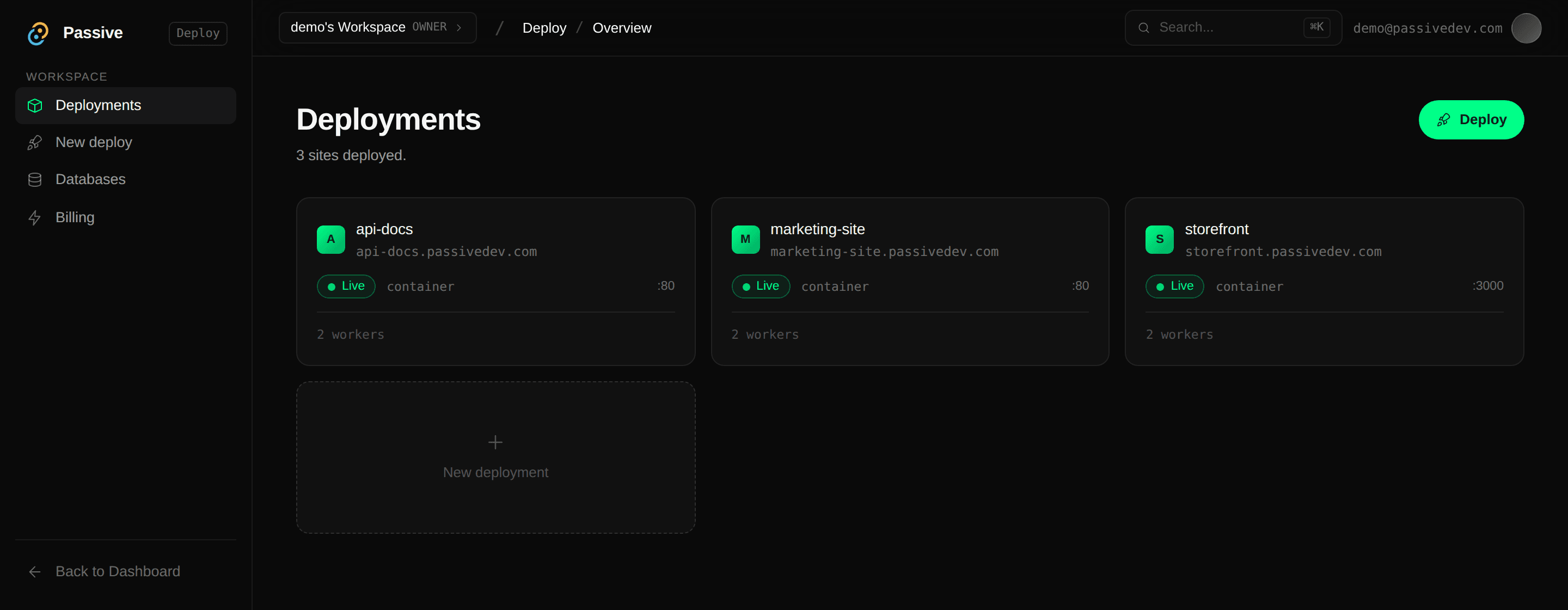Click 'container' label on storefront card

click(1249, 286)
